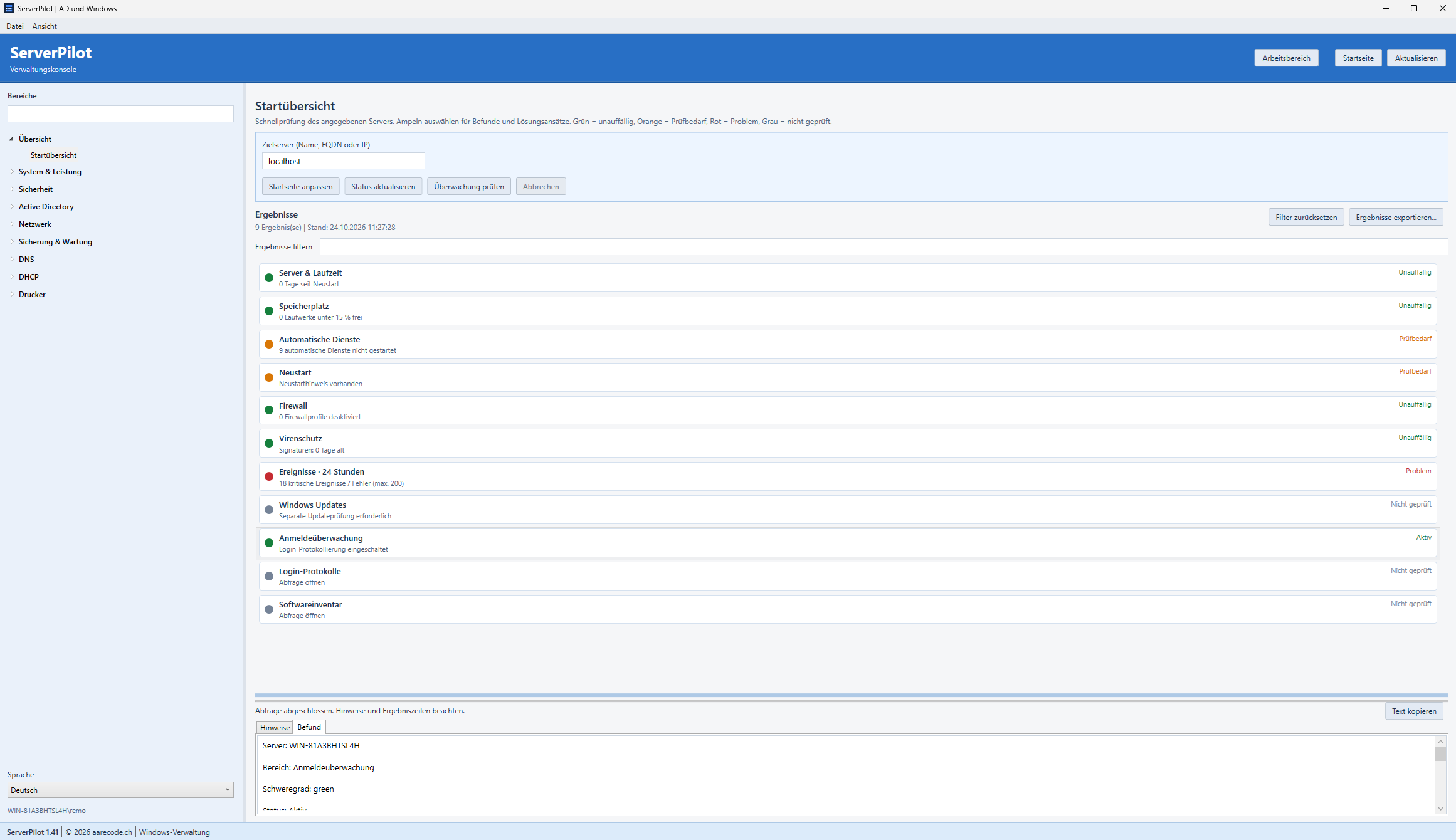1456x840 pixels.
Task: Select the Anmeldeüberwachung result title
Action: pyautogui.click(x=321, y=538)
